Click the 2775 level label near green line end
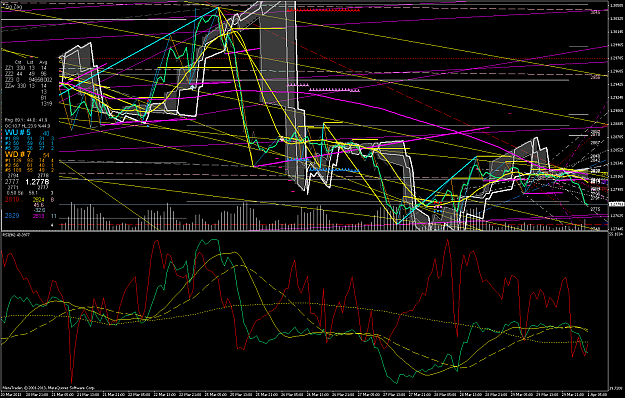625x398 pixels. [x=595, y=209]
